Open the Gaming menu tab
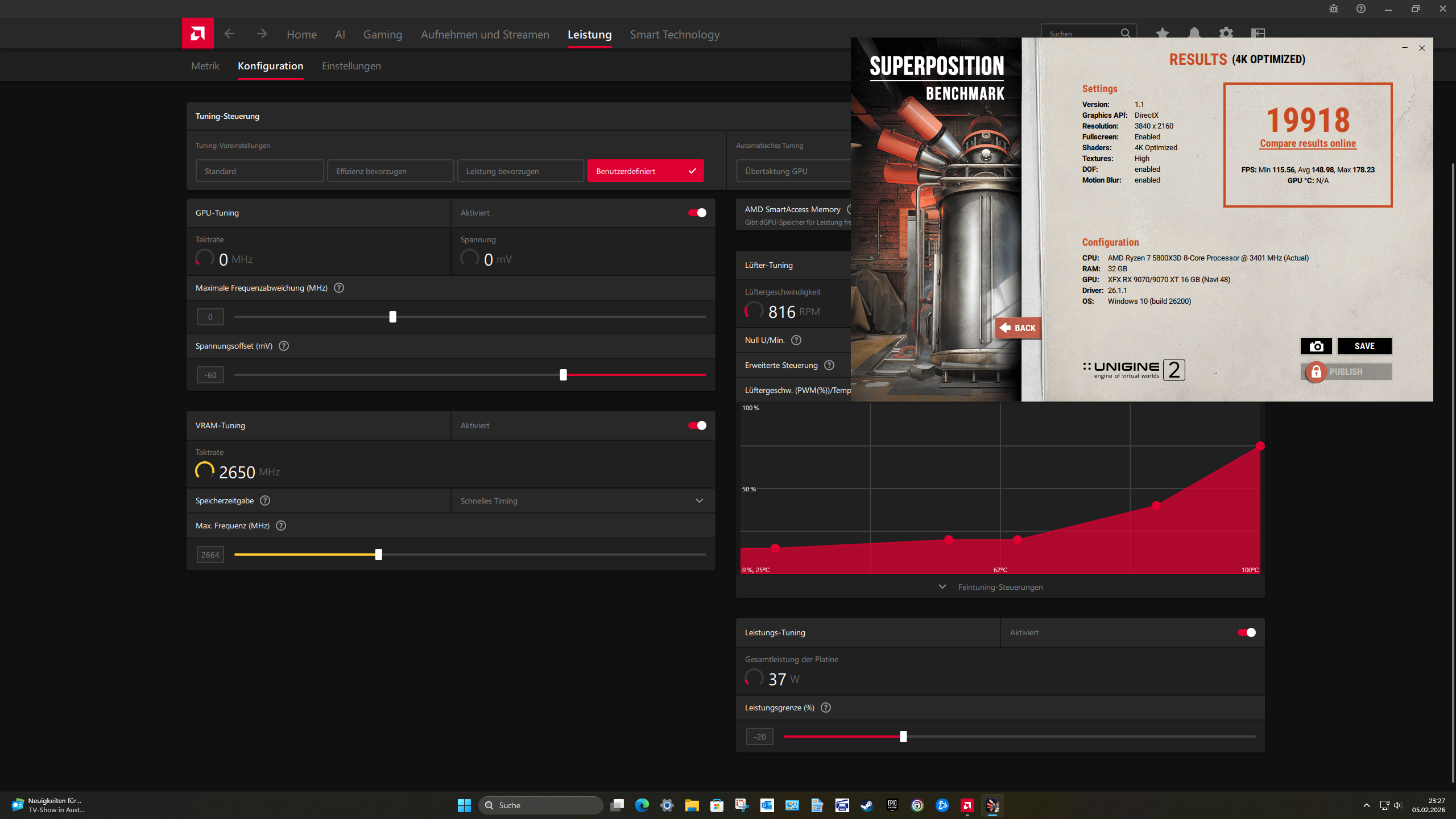This screenshot has width=1456, height=819. pyautogui.click(x=382, y=34)
